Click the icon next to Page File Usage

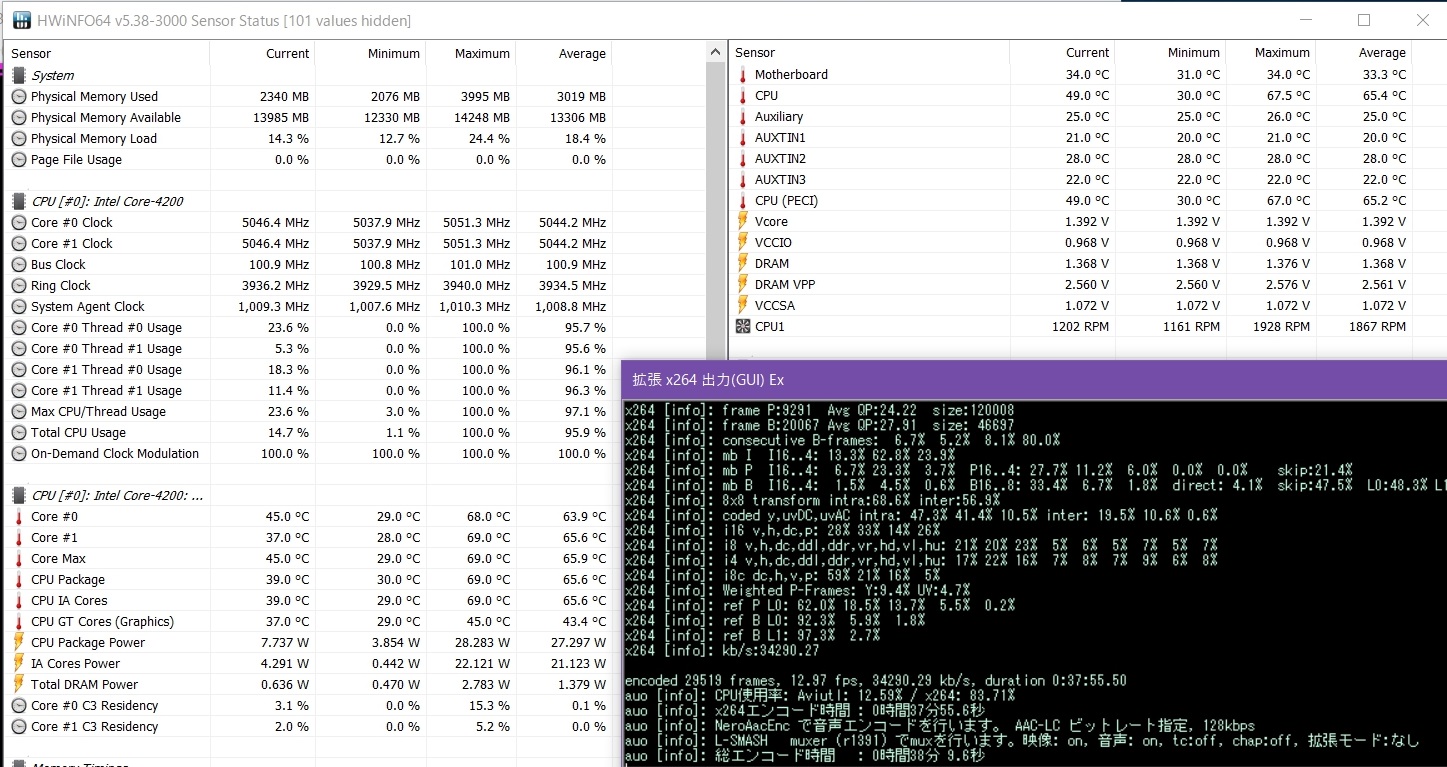(x=19, y=160)
